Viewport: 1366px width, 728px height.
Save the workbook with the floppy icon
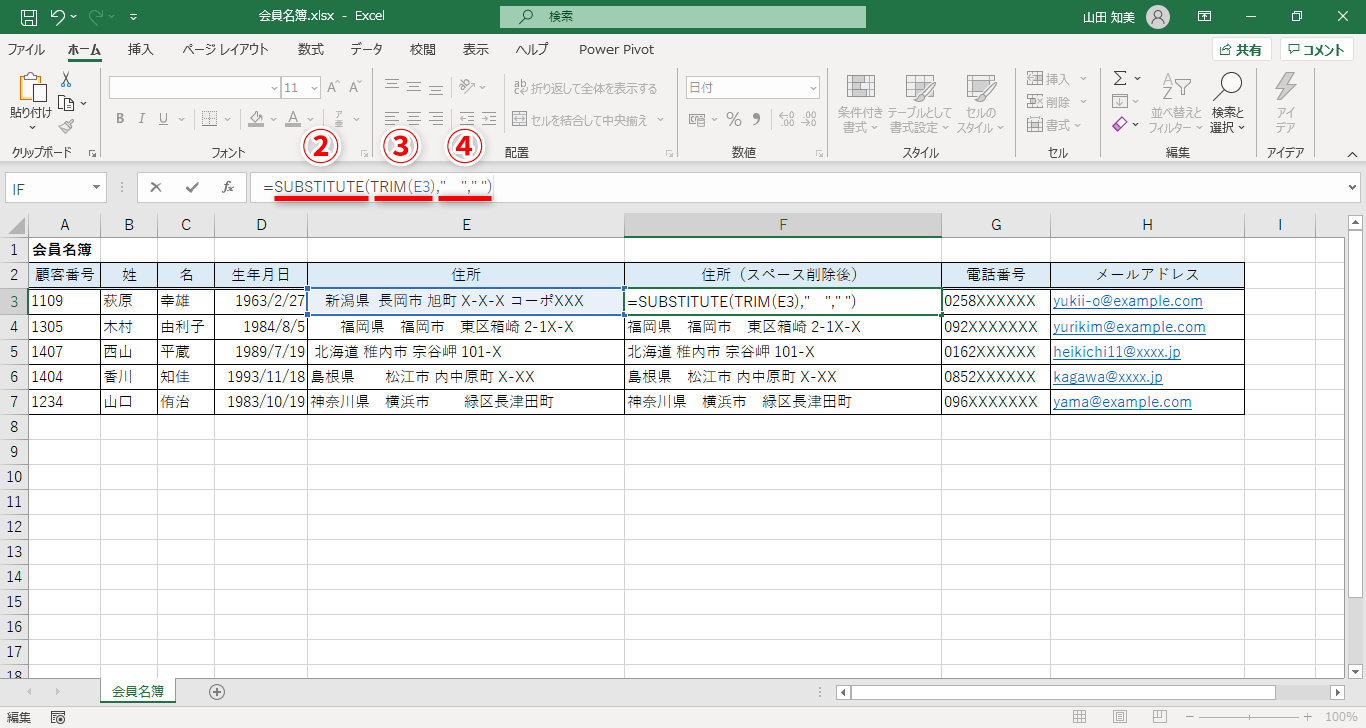pos(29,17)
